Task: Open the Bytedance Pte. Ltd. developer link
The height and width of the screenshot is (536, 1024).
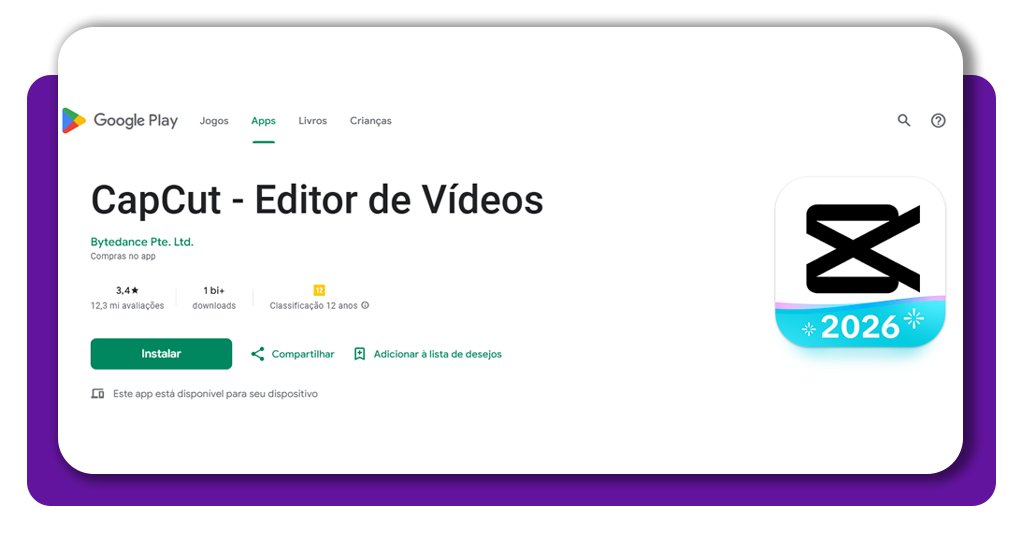Action: [142, 242]
